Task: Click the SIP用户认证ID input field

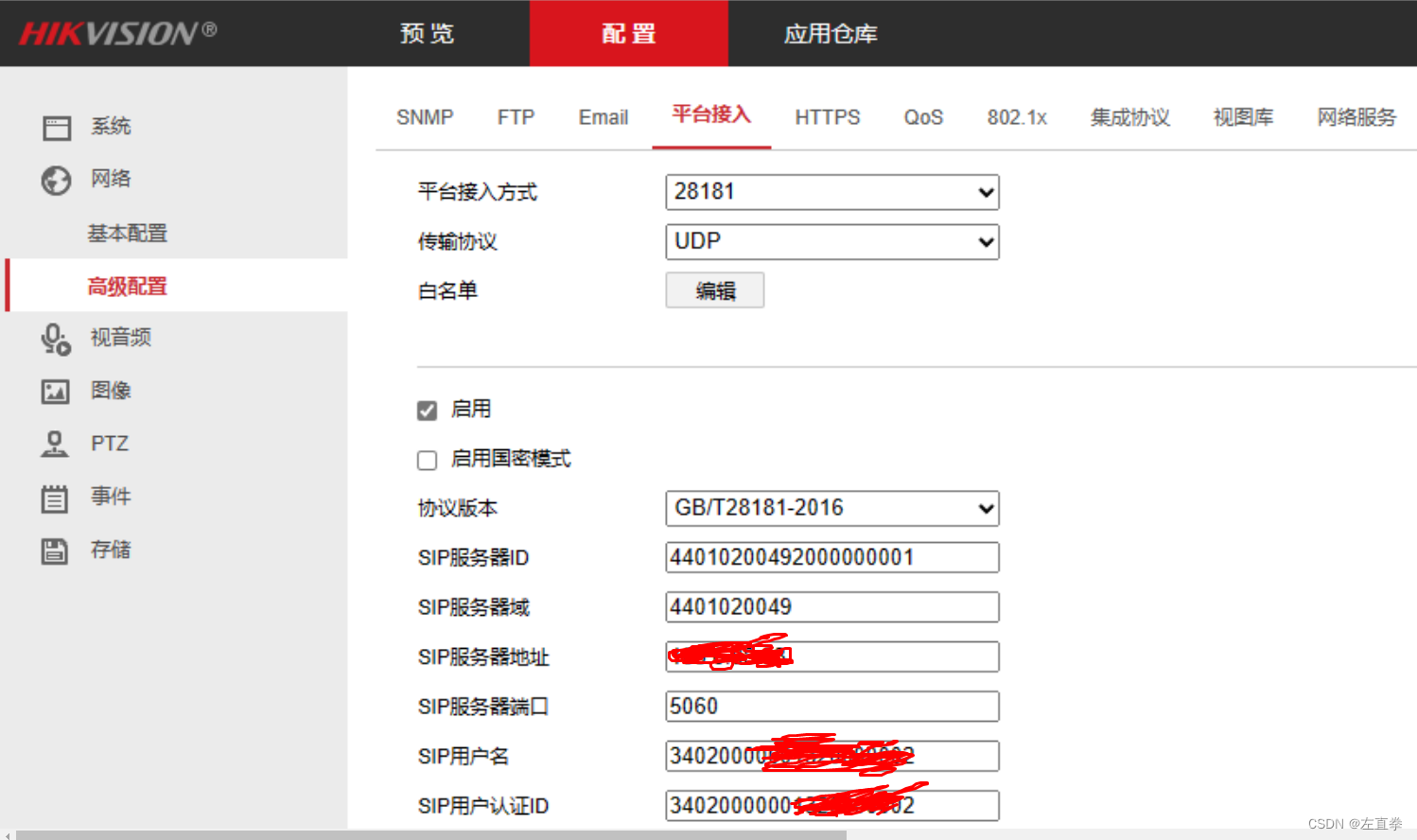Action: coord(832,806)
